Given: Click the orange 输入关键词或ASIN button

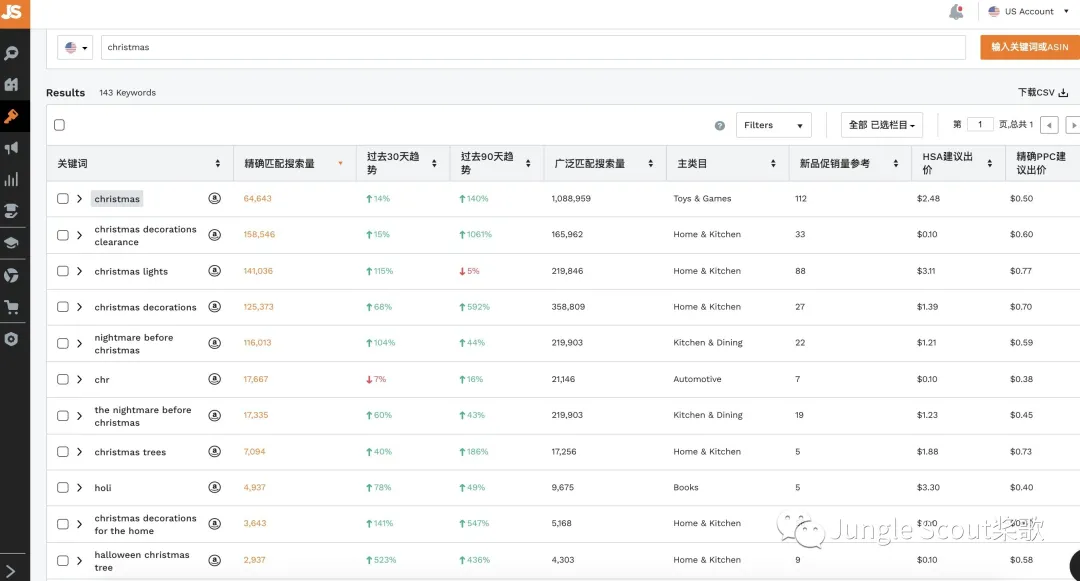Looking at the screenshot, I should [1030, 47].
